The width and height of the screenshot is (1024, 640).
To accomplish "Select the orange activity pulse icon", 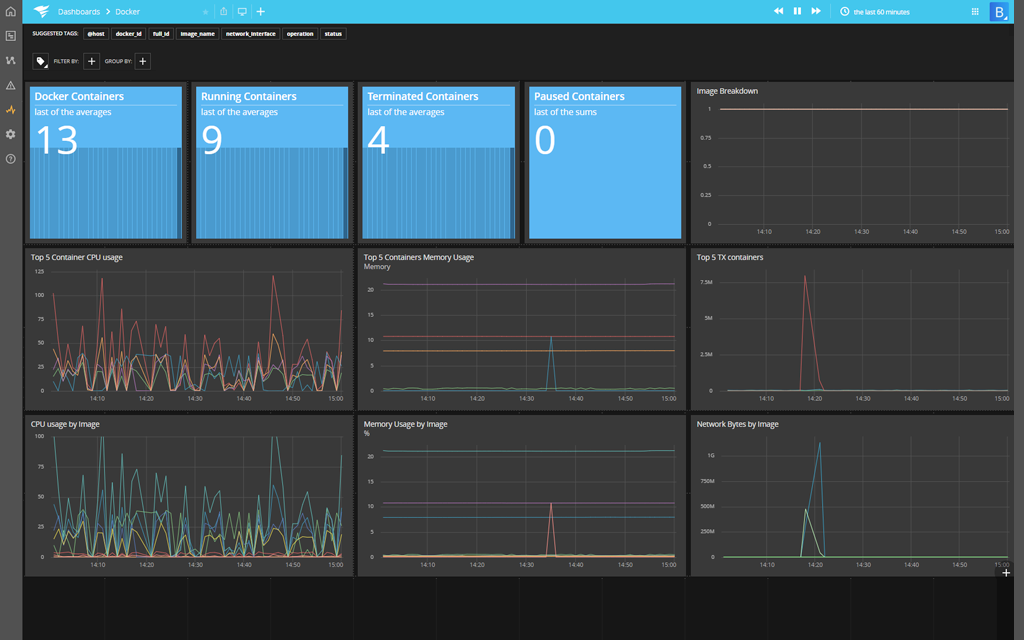I will coord(10,110).
